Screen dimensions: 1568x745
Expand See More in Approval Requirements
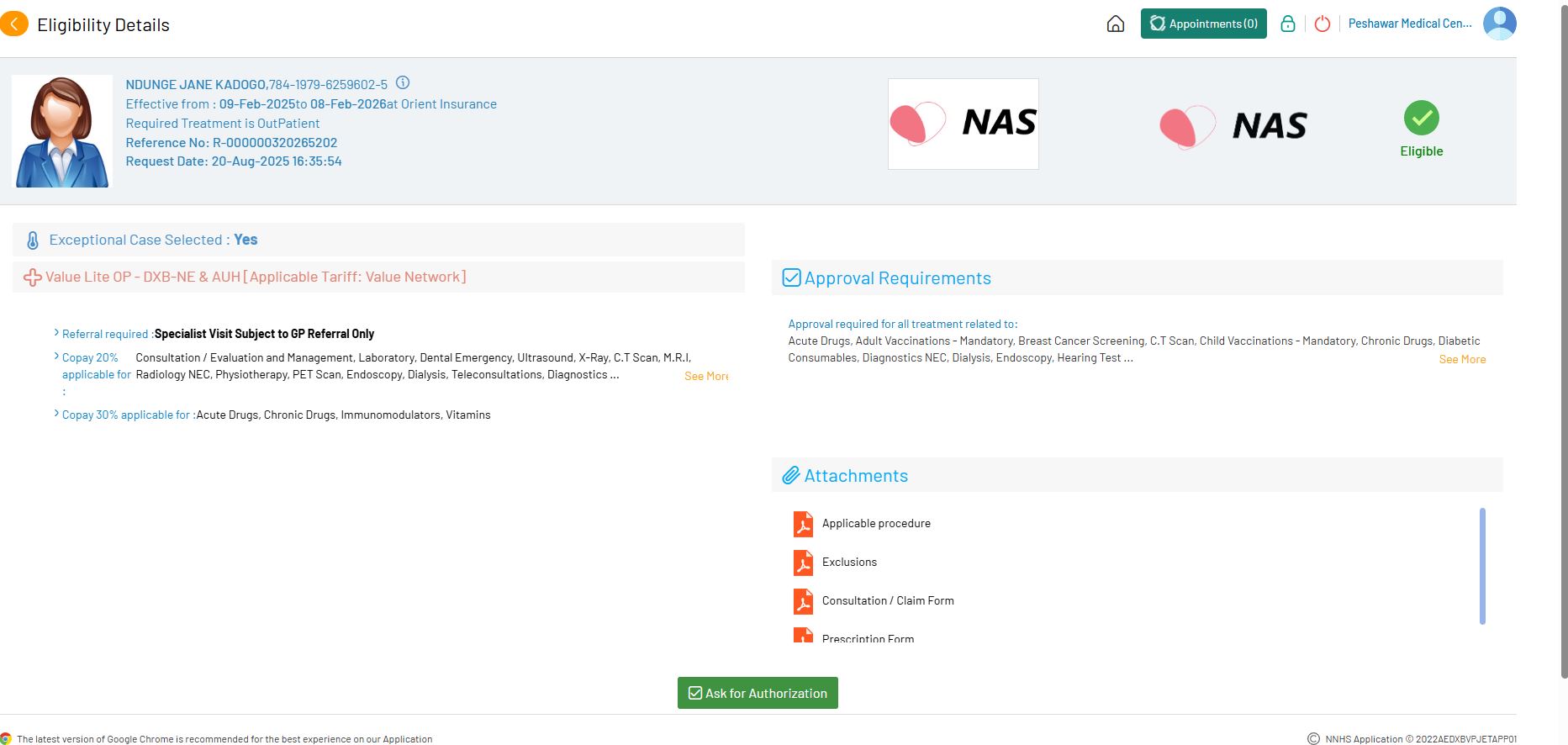(1462, 359)
